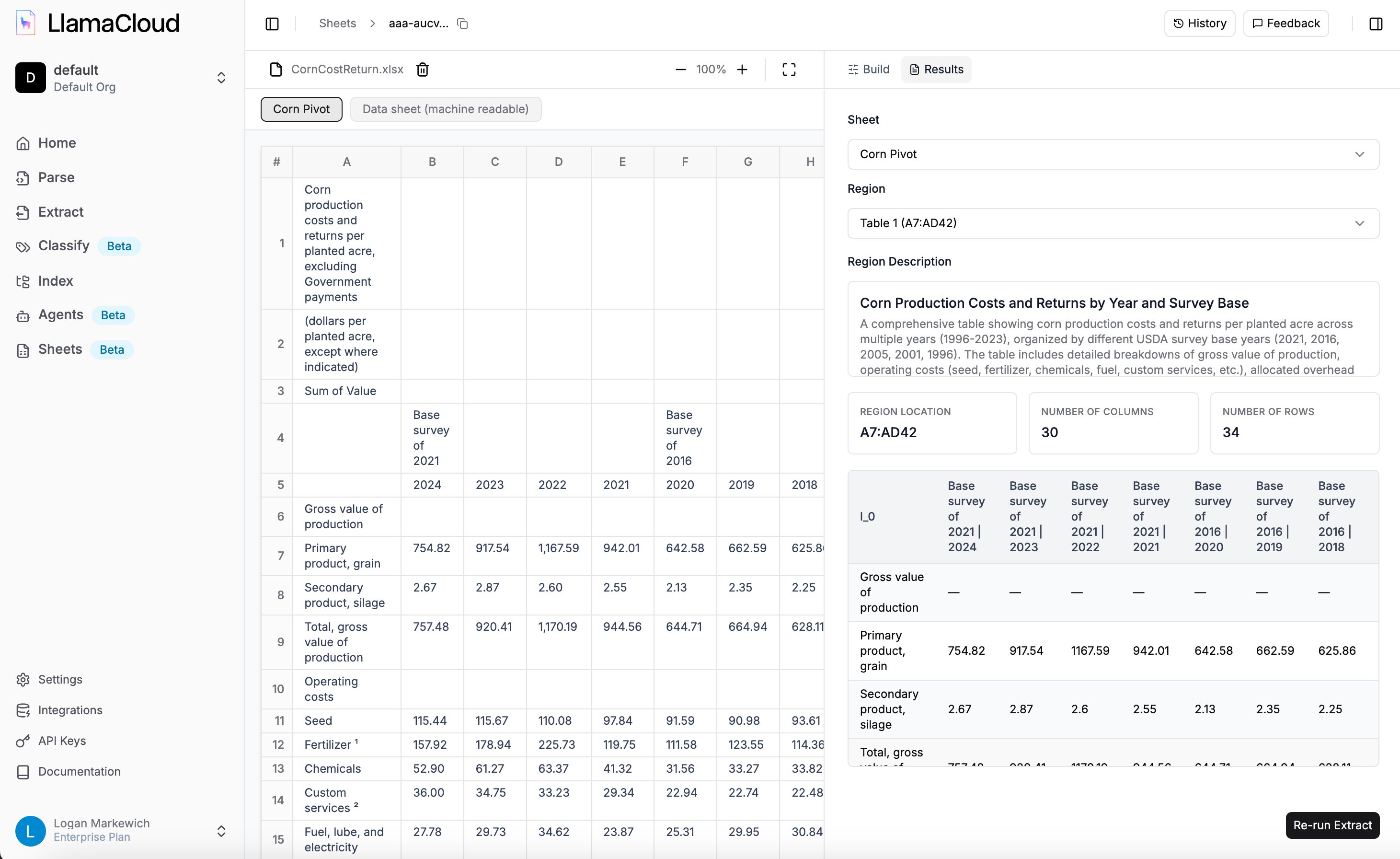Click the Re-run Extract button

[1332, 825]
